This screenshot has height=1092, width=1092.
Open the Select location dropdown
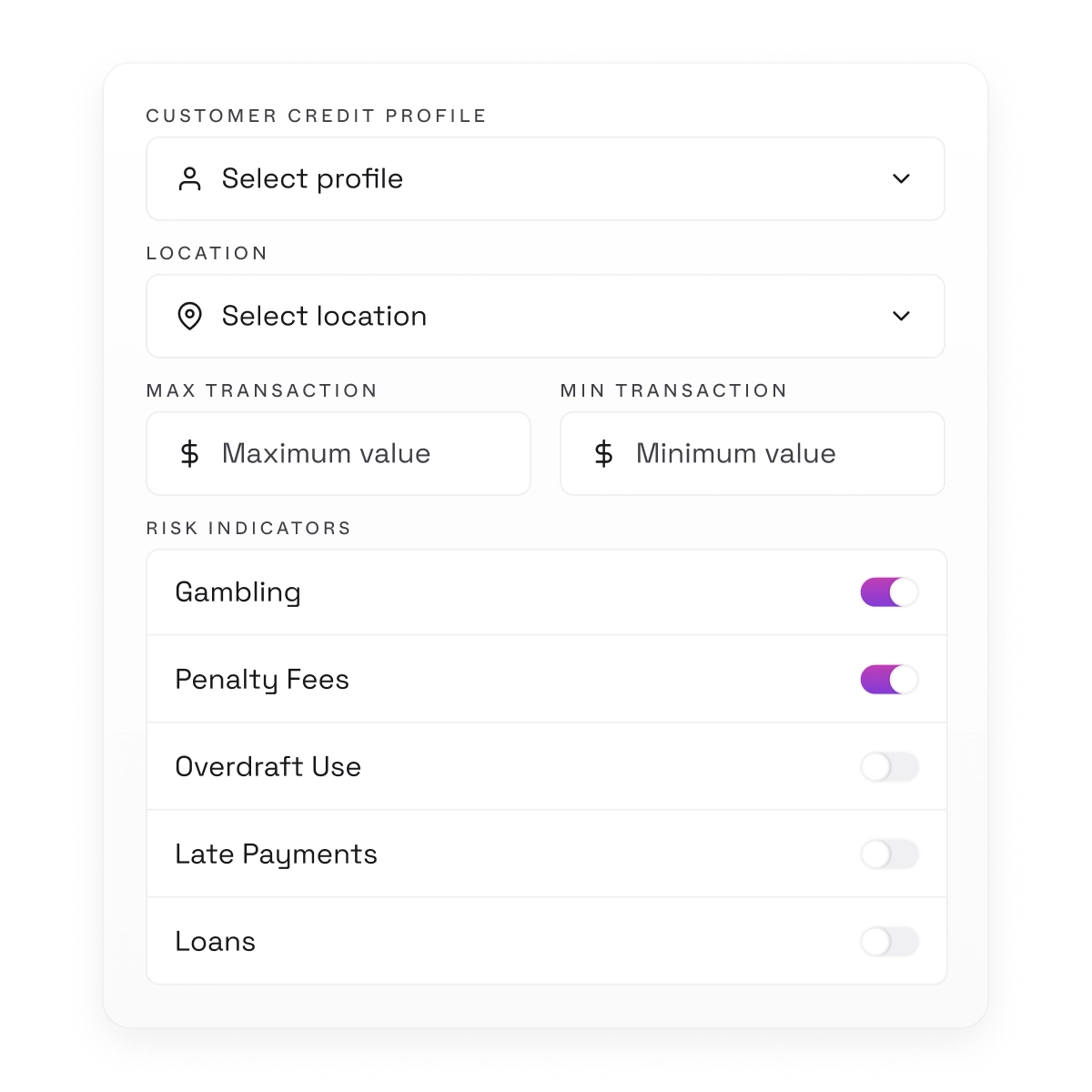[544, 317]
